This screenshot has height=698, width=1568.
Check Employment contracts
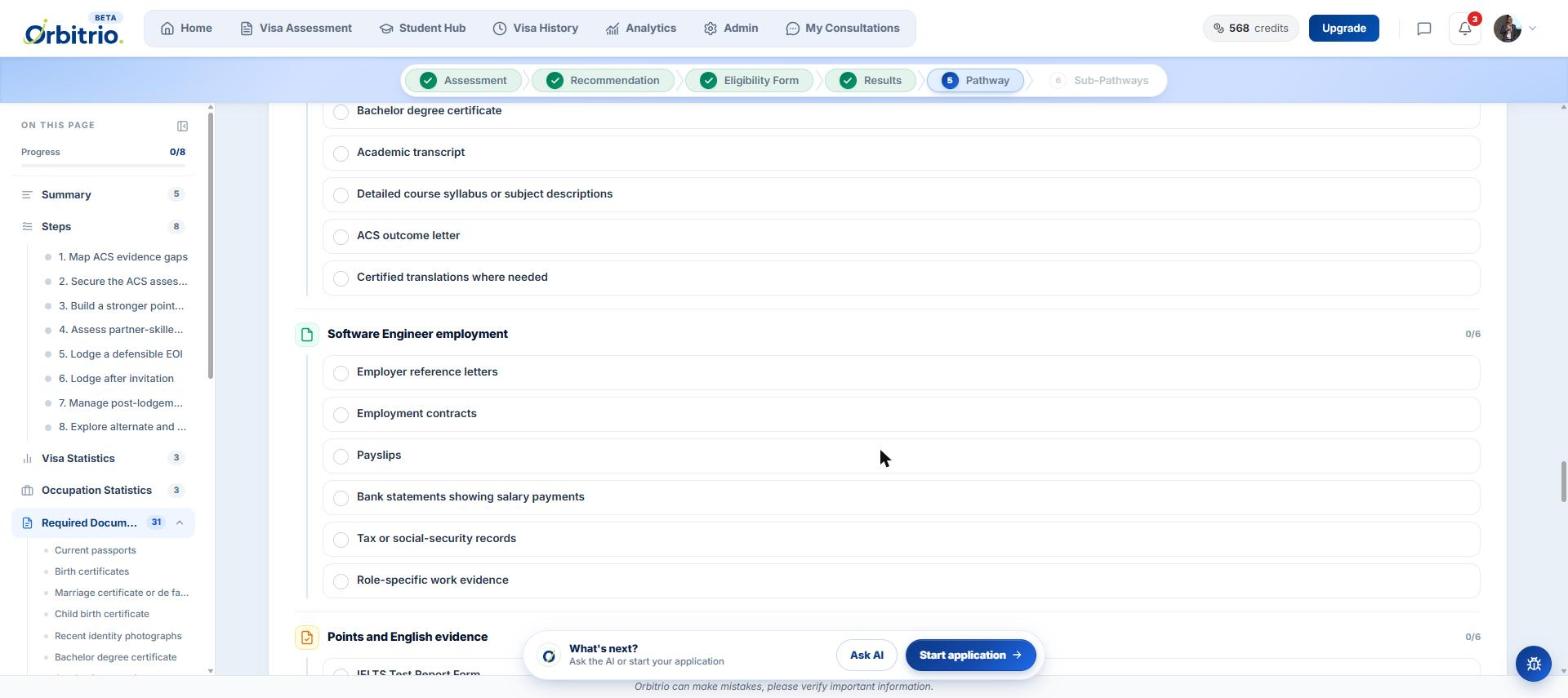(x=341, y=414)
